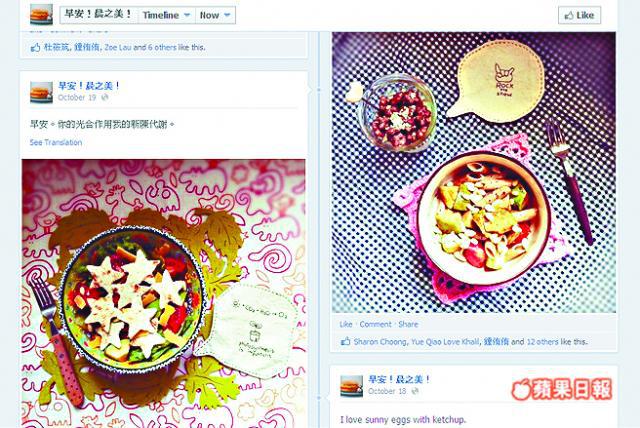This screenshot has height=428, width=640.
Task: Click the avatar on the October 18 post
Action: [x=351, y=386]
